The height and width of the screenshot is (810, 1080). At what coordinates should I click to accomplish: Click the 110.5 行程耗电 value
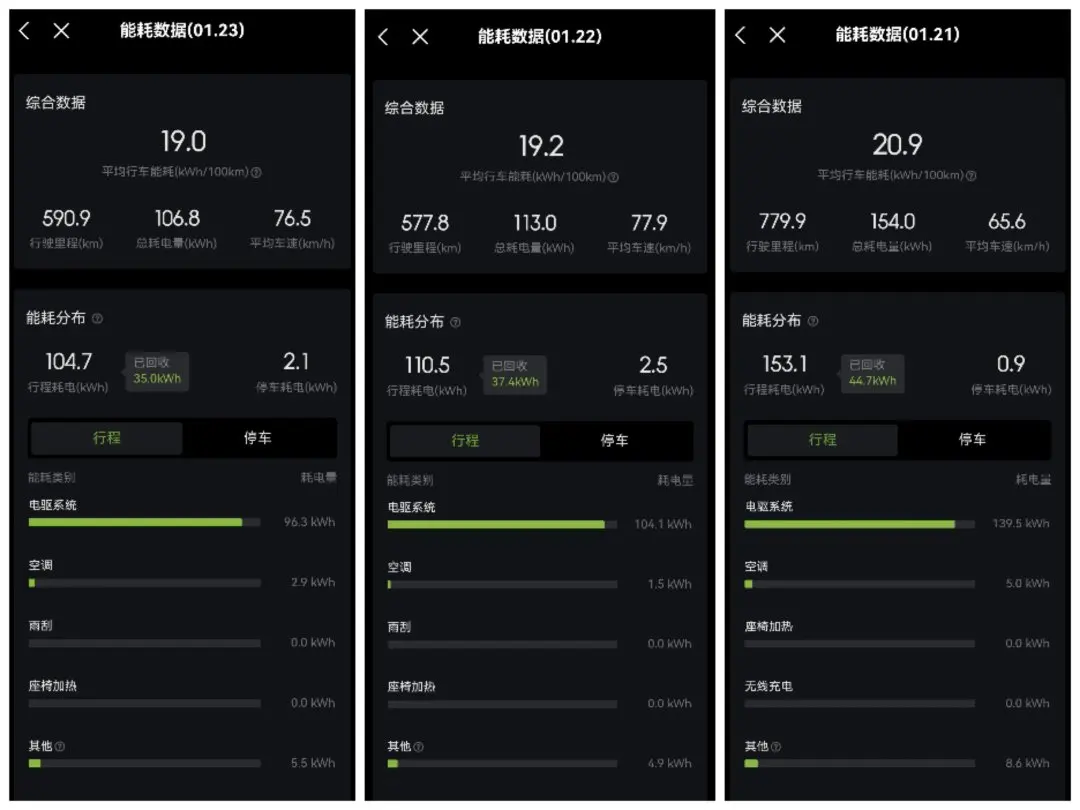click(427, 365)
